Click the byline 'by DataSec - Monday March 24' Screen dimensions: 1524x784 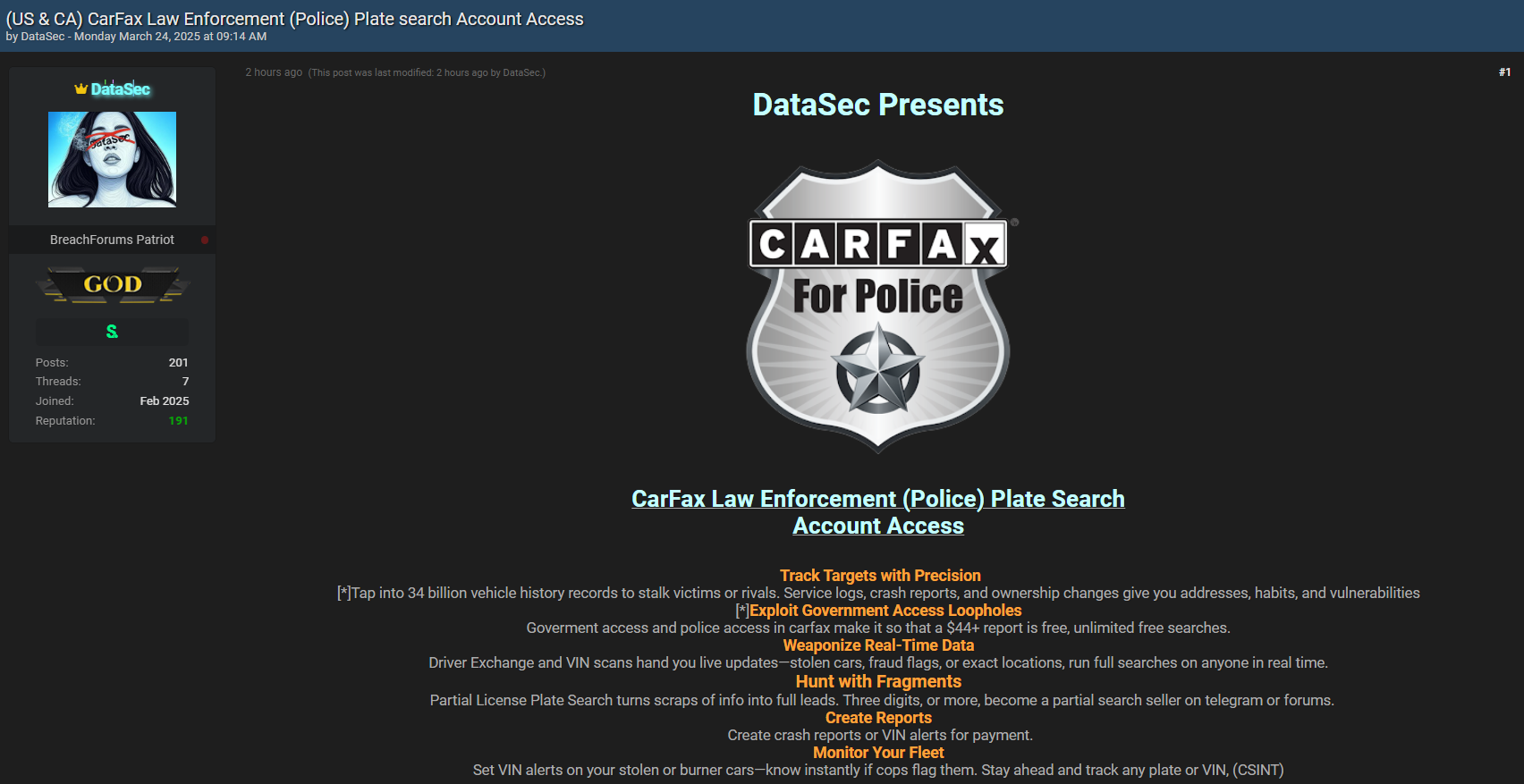pos(136,37)
